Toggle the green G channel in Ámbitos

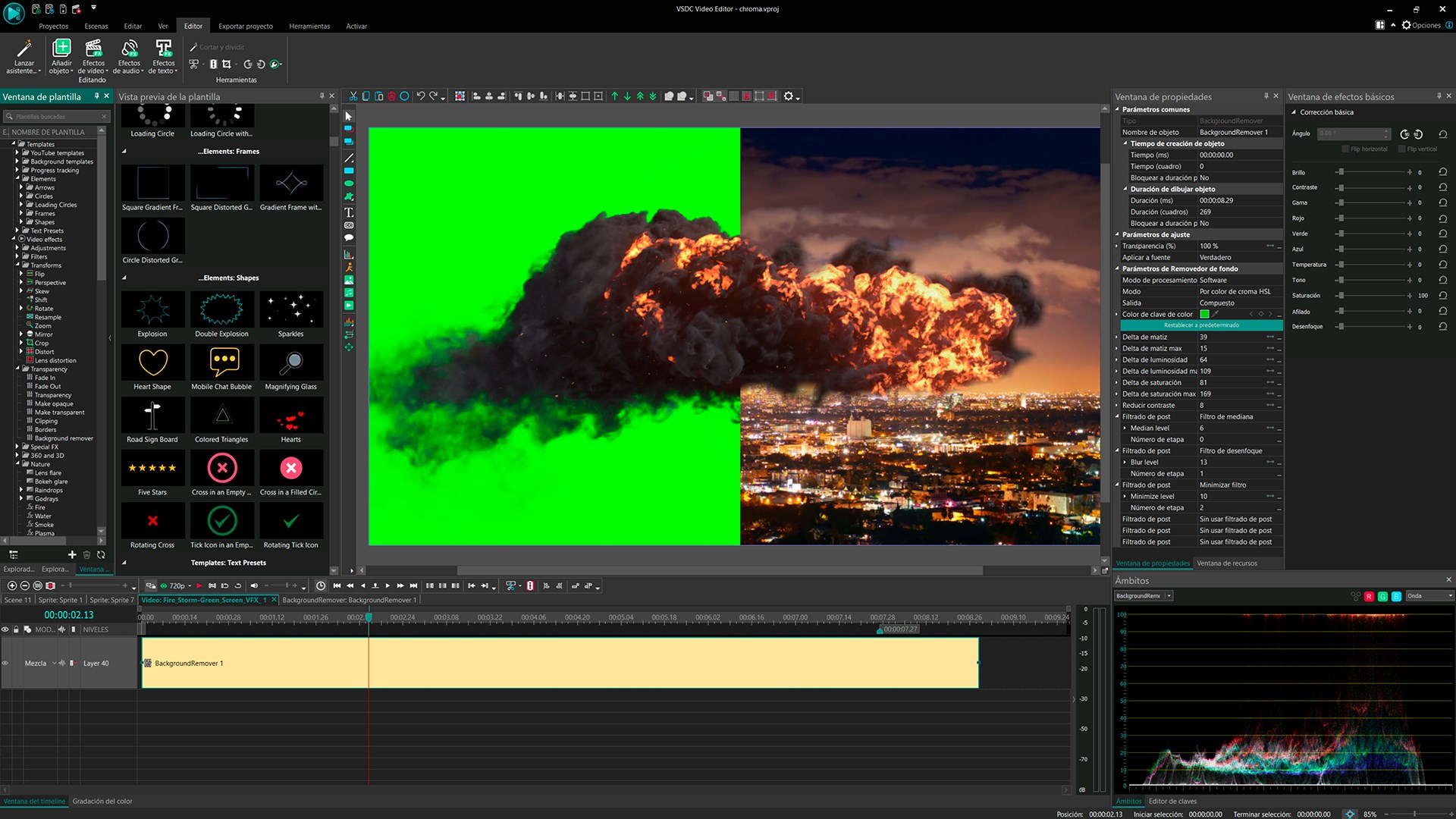click(1382, 596)
